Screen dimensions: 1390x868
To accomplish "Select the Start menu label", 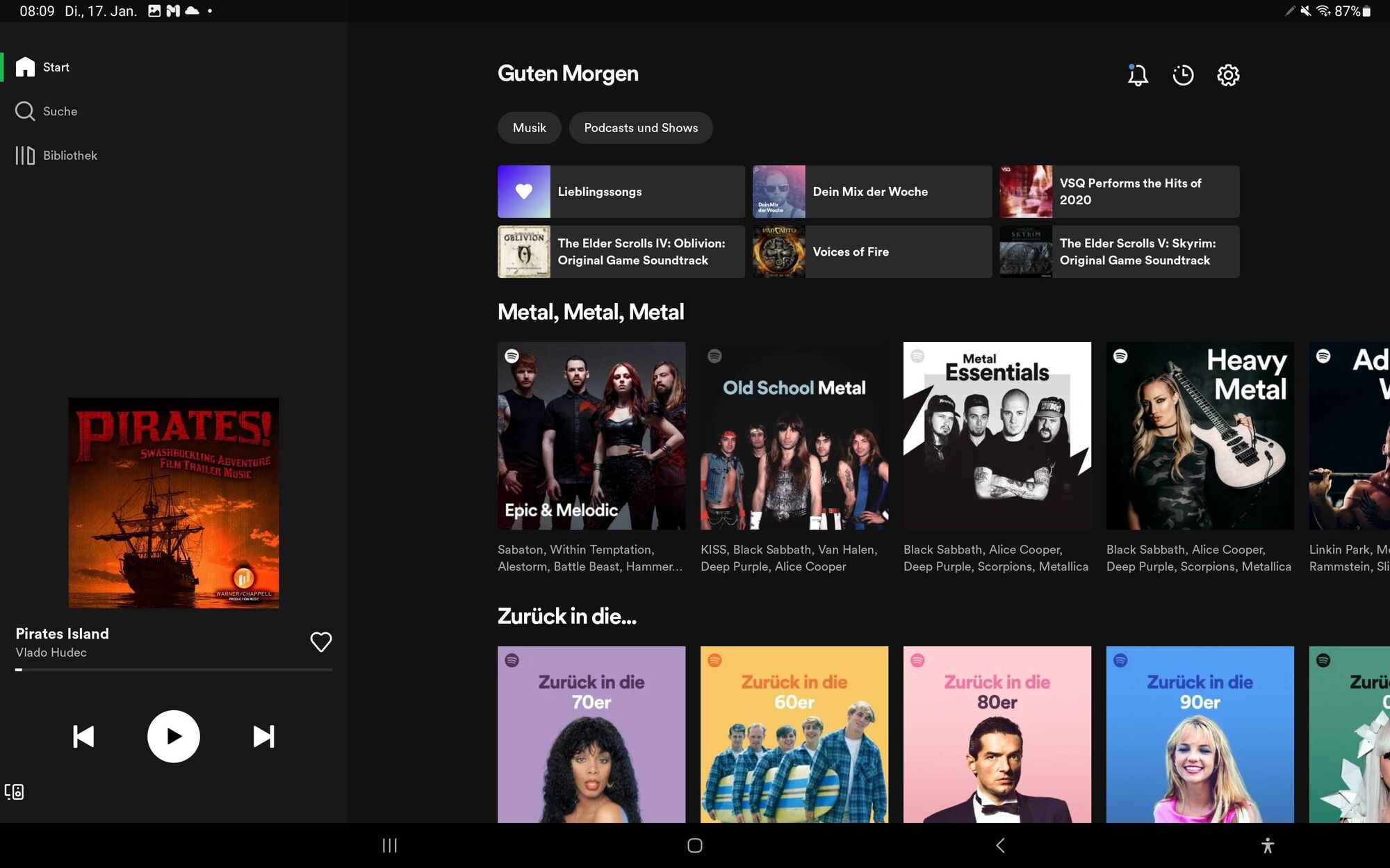I will click(56, 67).
